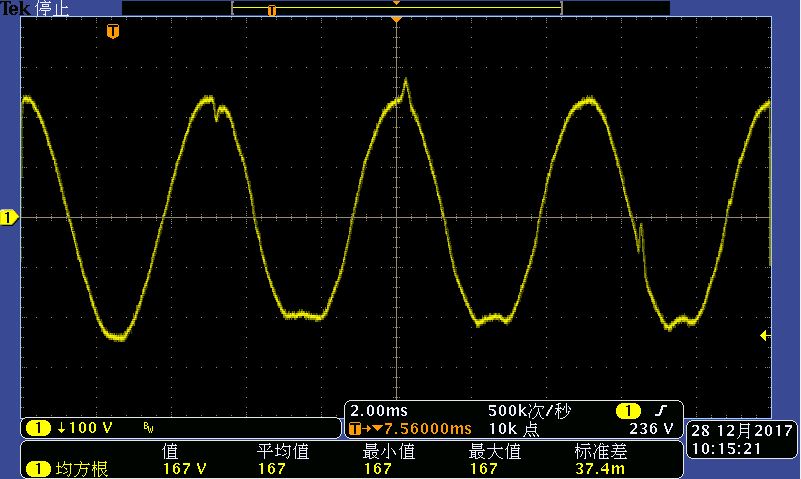Click the bandwidth limit Bw icon

(149, 429)
